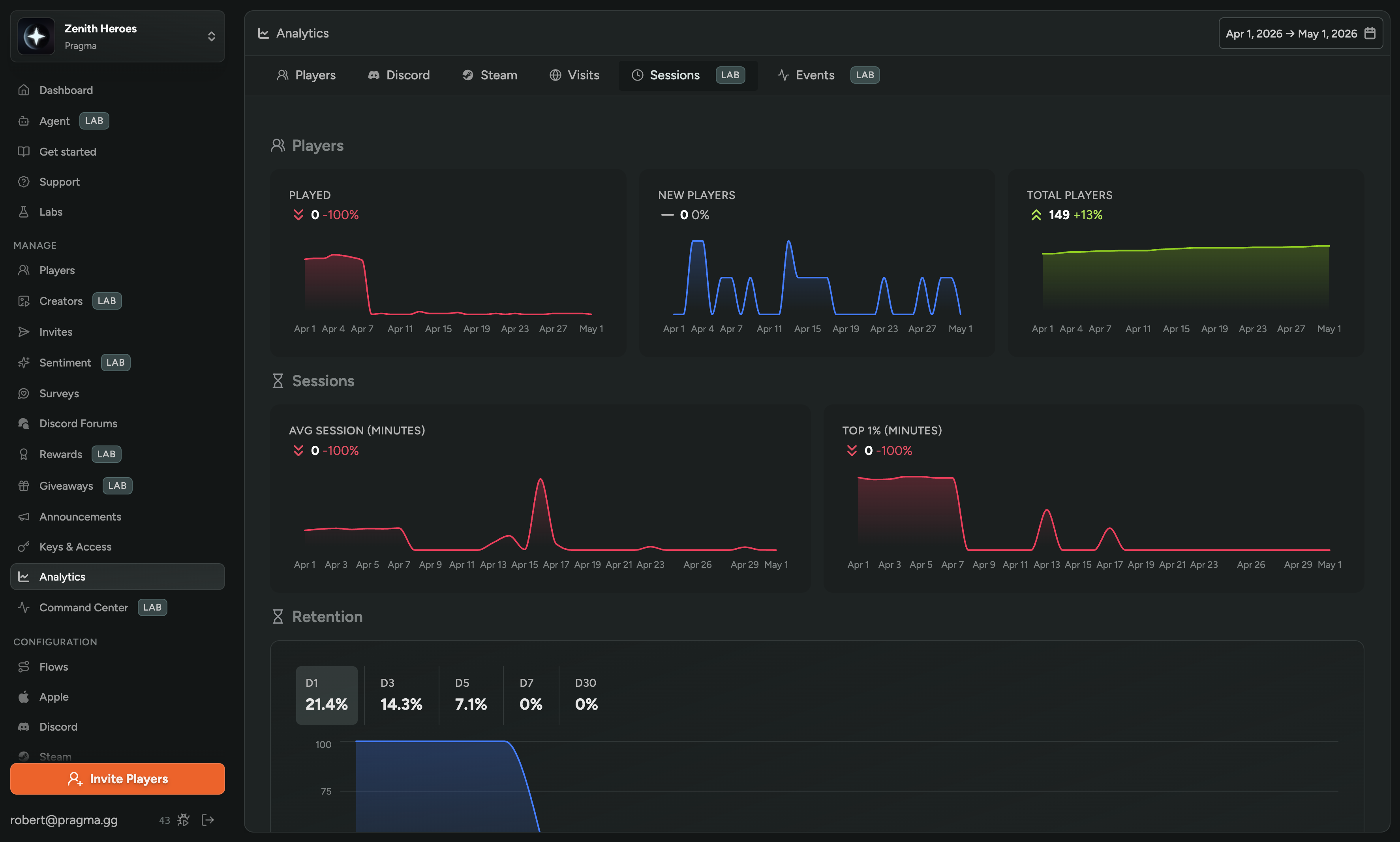Click the Analytics header chart icon
The image size is (1400, 842).
pos(264,34)
